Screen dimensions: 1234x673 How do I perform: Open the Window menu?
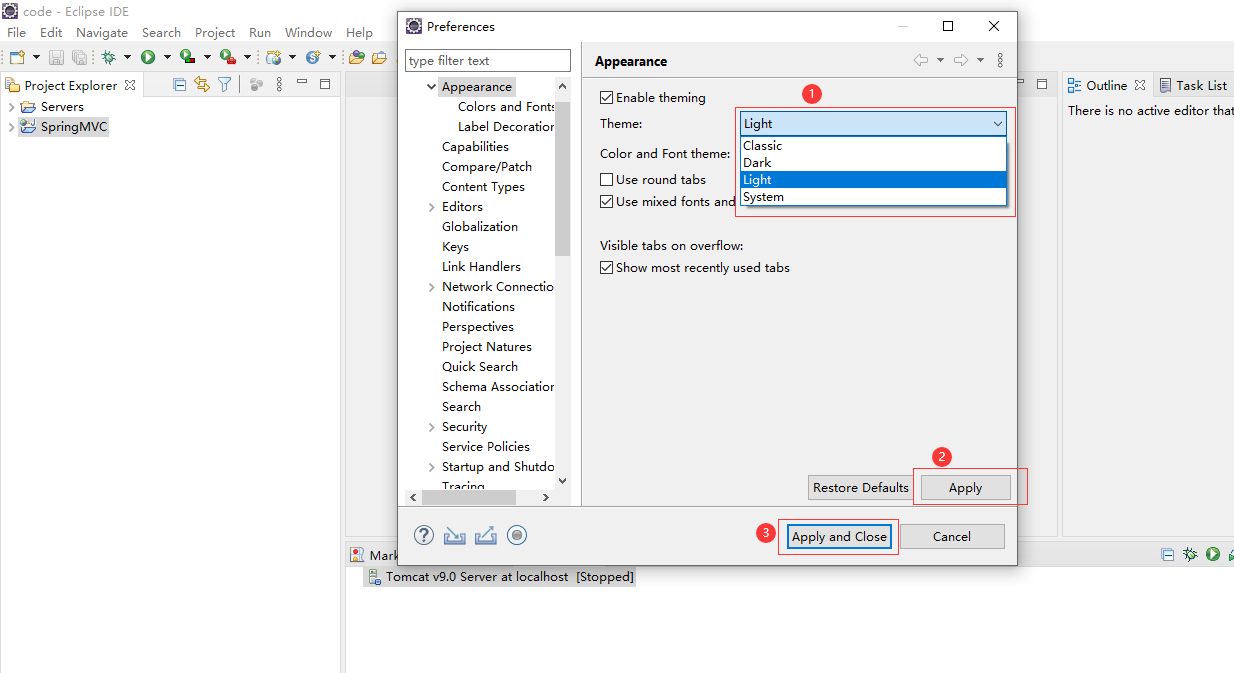(309, 33)
